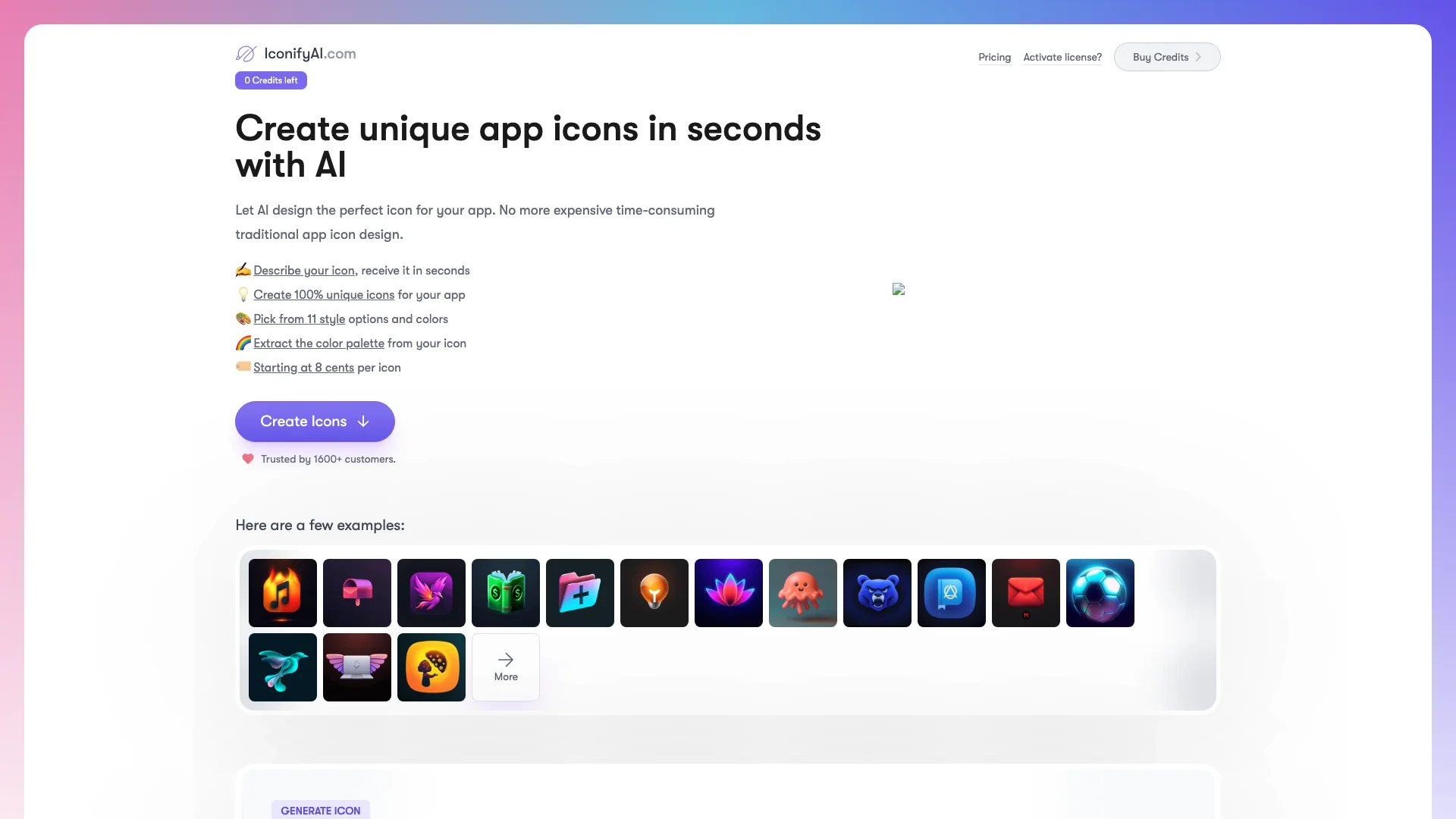Click Starting at 8 cents link

[x=303, y=367]
